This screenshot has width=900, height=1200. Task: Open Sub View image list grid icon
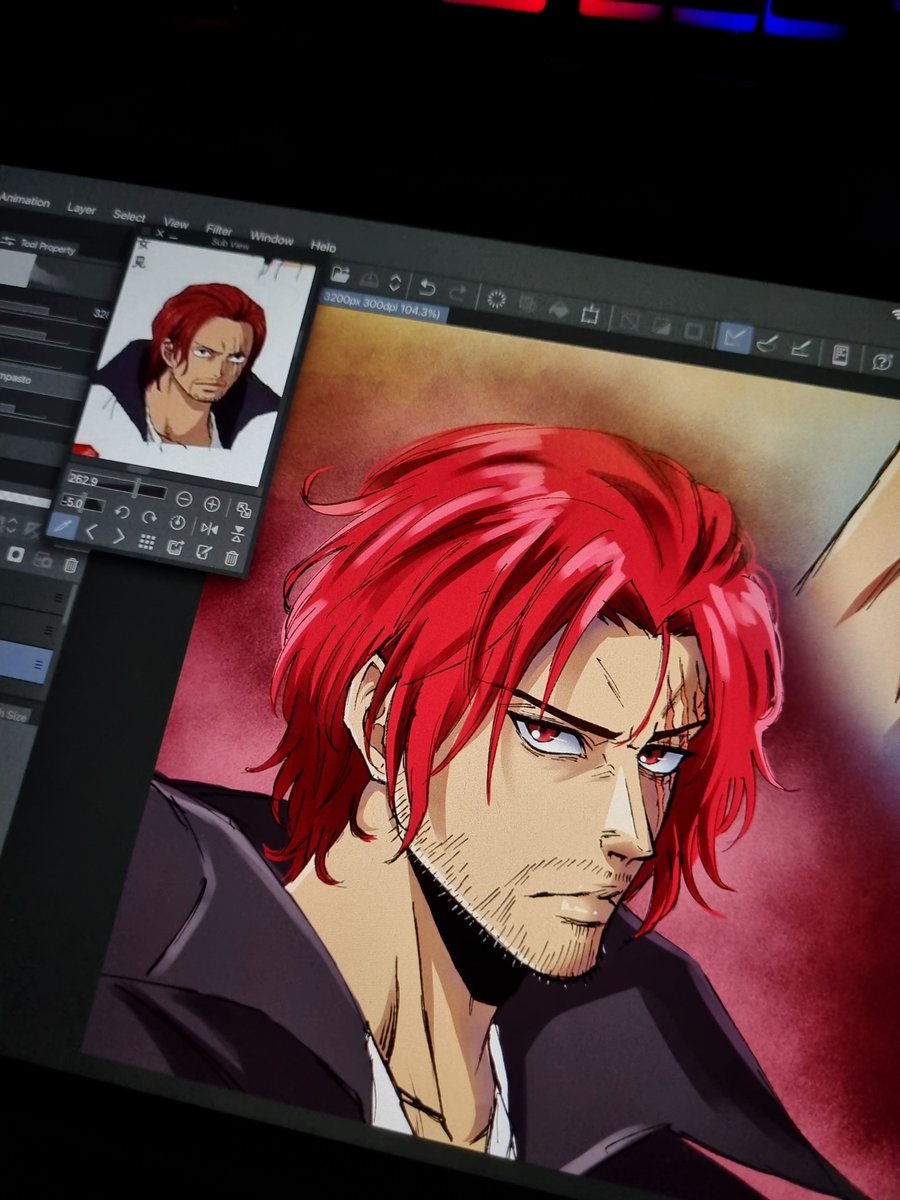(x=147, y=541)
